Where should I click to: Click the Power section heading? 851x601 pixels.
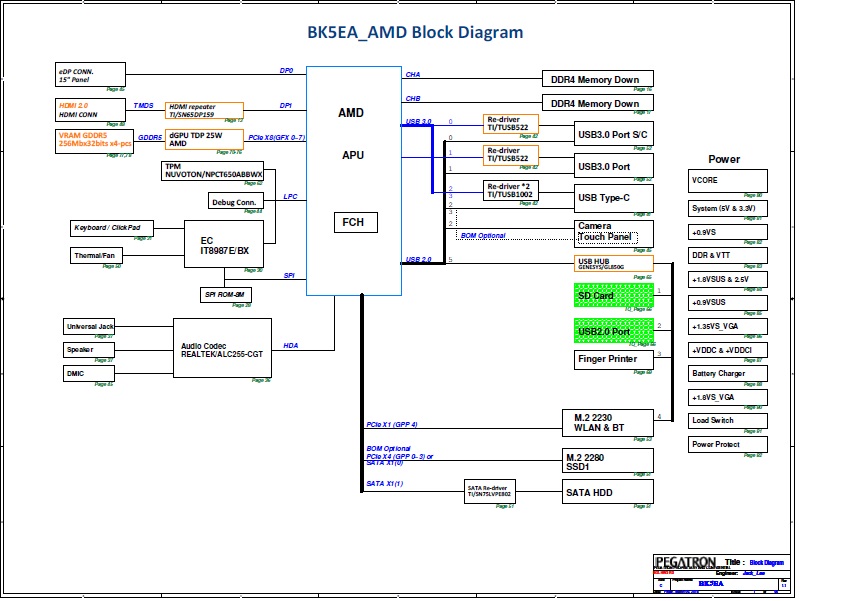coord(724,159)
